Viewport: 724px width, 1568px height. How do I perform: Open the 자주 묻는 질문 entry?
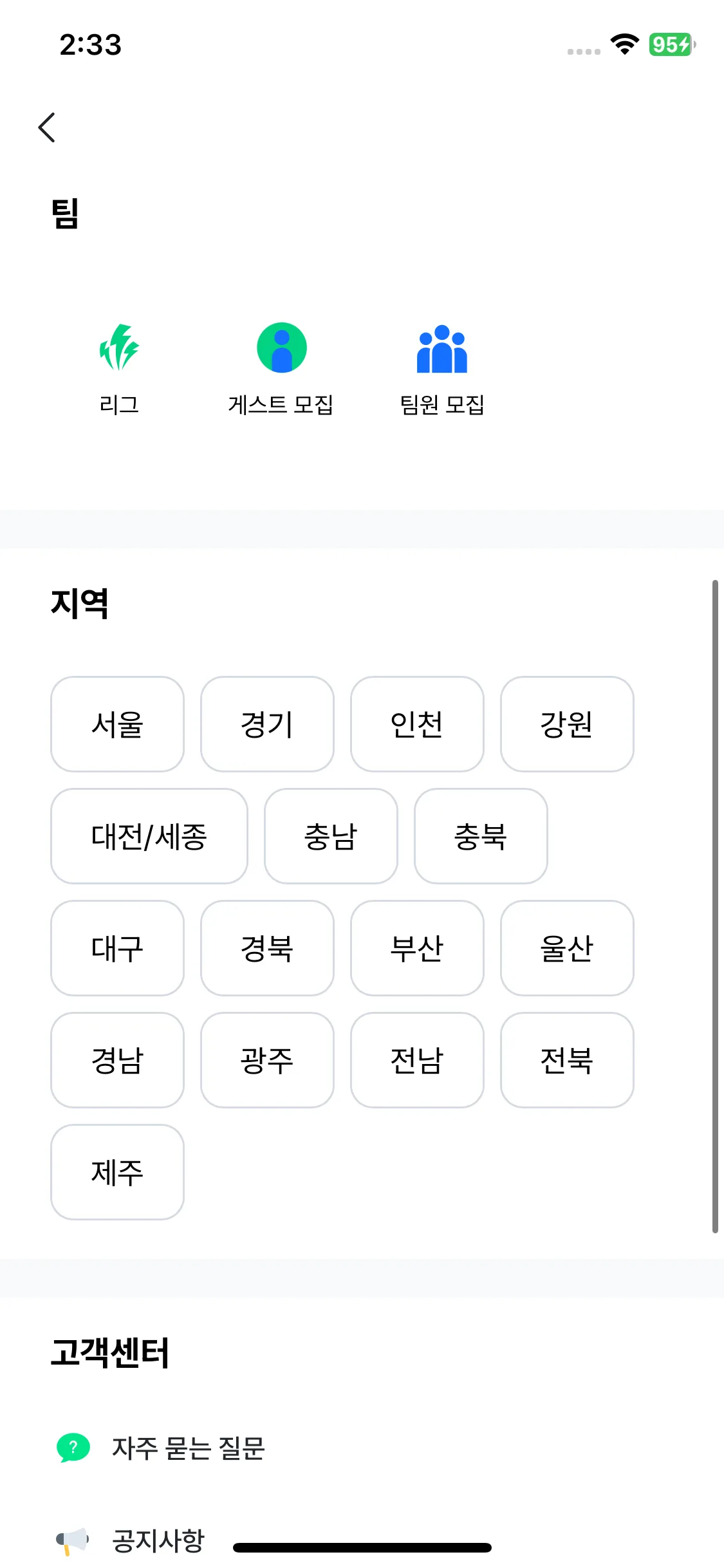[x=189, y=1448]
